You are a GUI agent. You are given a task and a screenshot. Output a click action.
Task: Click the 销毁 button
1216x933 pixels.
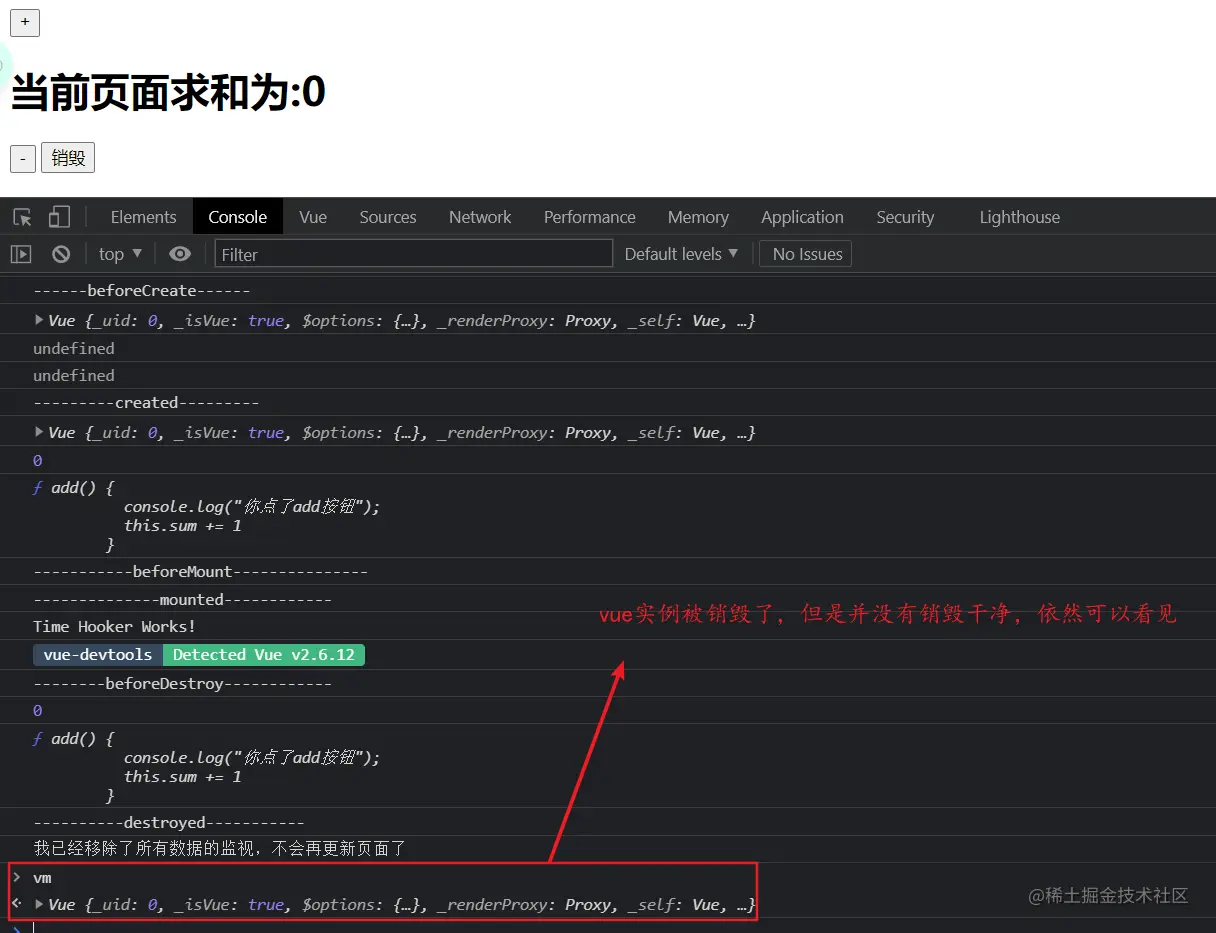pos(68,158)
